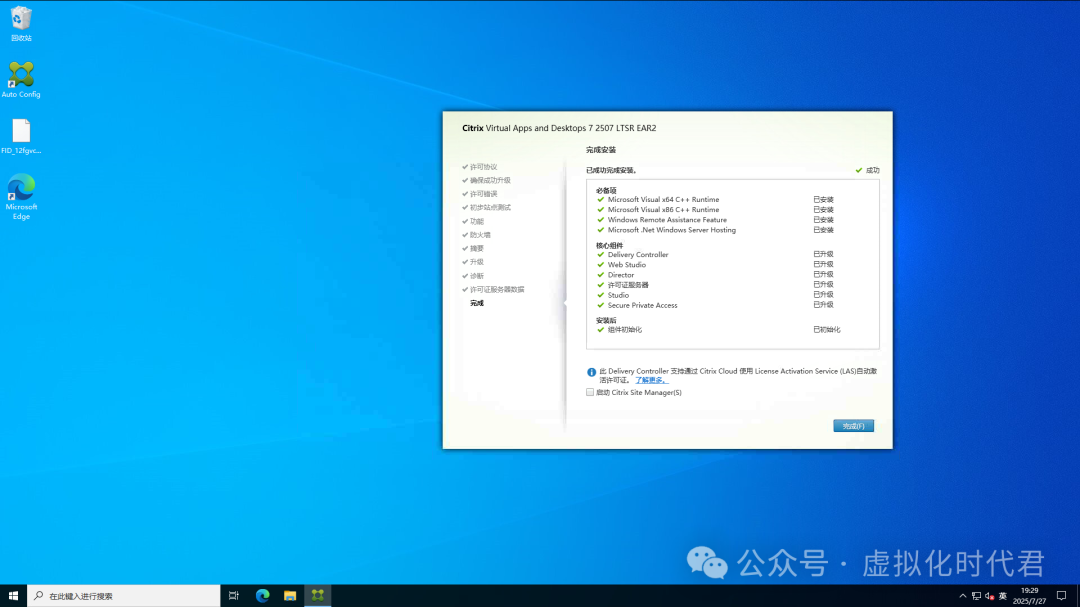Open the Windows Start menu
Viewport: 1080px width, 607px height.
pyautogui.click(x=13, y=596)
